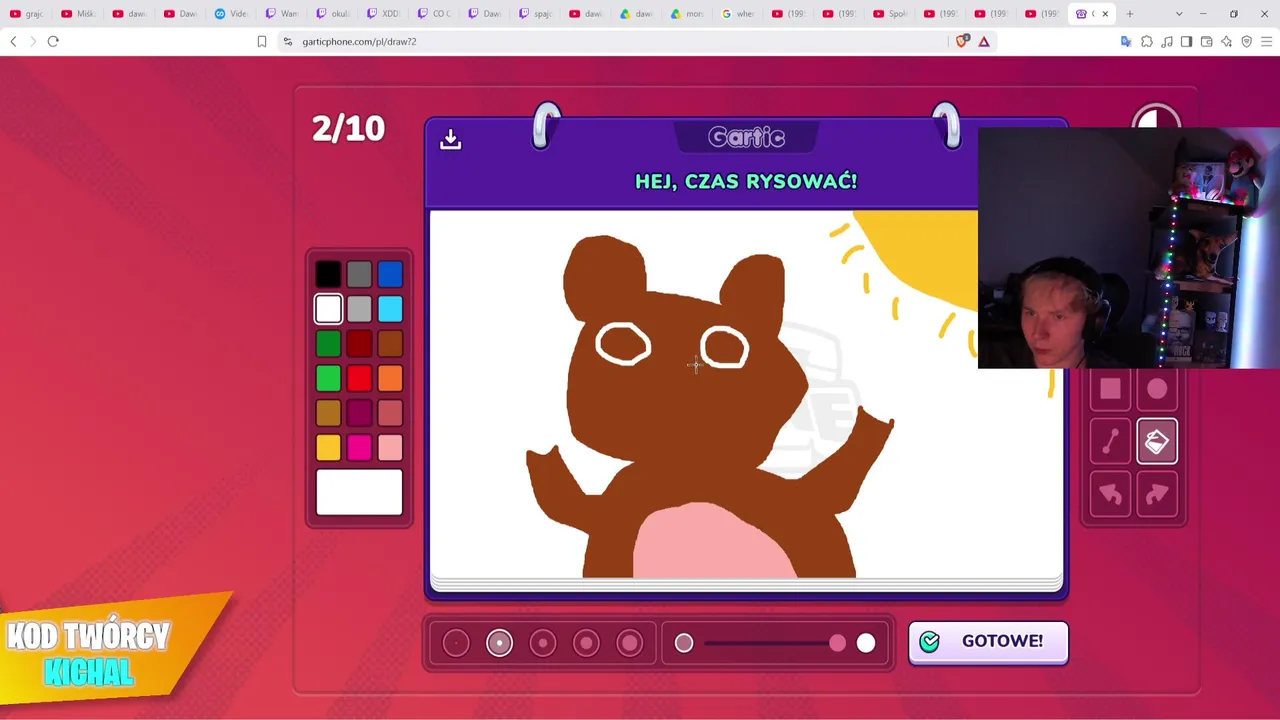This screenshot has width=1280, height=720.
Task: Open the Brave VPN shield icon
Action: click(x=1247, y=41)
